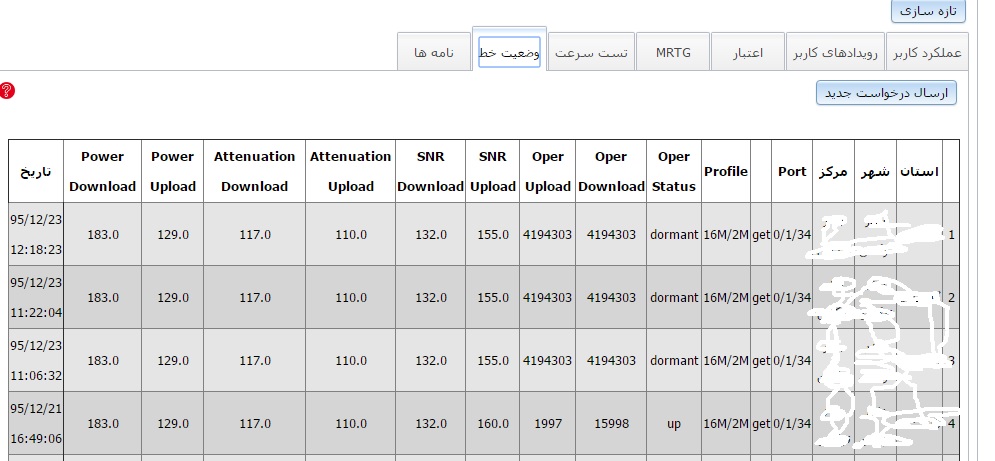
Task: Select the 'up' status cell in row 4
Action: coord(674,423)
